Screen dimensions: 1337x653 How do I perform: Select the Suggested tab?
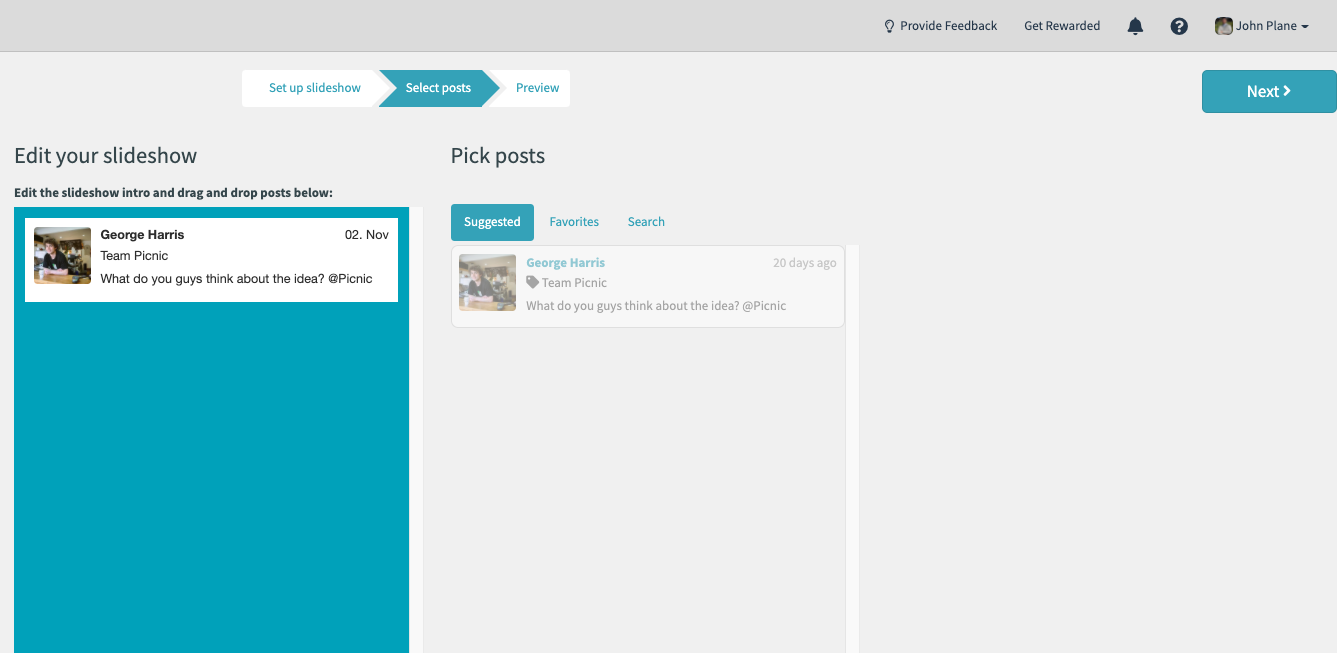tap(492, 221)
